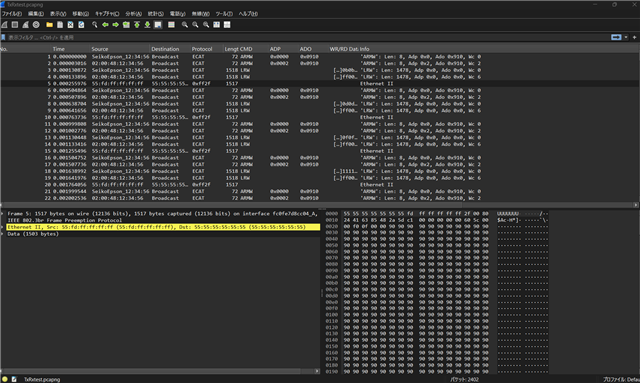Click TxRxtest.pcapng file name in status bar

pyautogui.click(x=42, y=380)
